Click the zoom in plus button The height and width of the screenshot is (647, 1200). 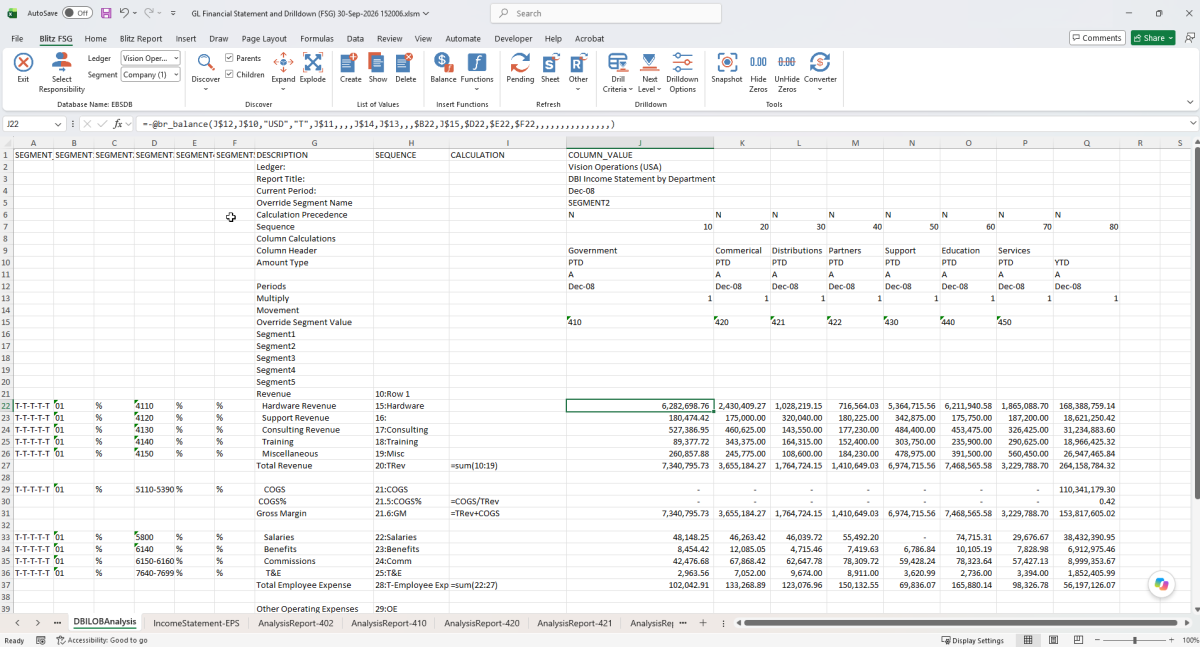point(1171,640)
